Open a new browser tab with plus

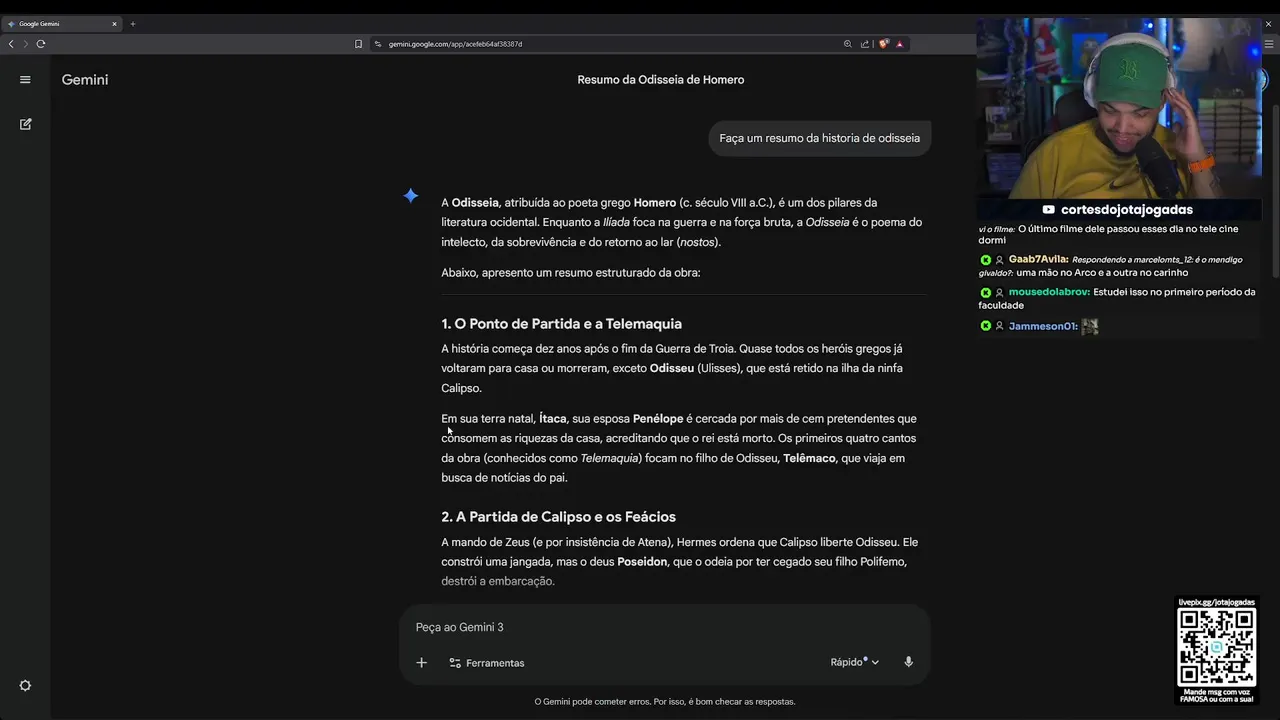[x=132, y=23]
